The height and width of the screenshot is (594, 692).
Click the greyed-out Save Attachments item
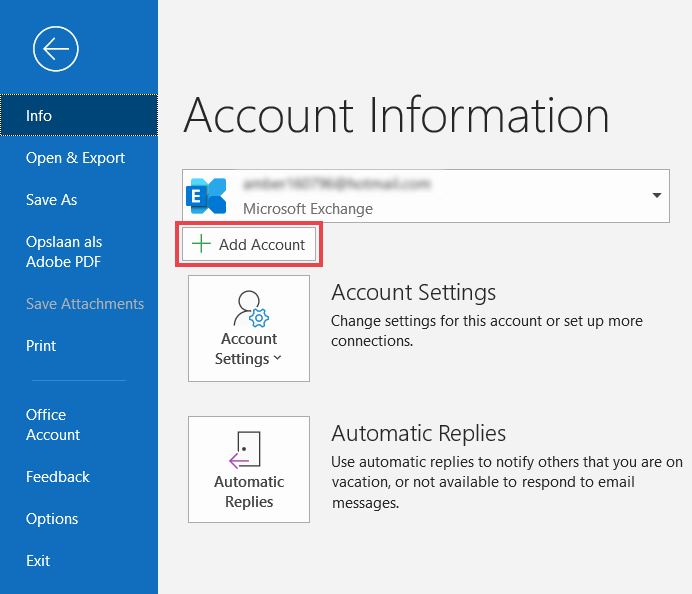click(x=85, y=304)
